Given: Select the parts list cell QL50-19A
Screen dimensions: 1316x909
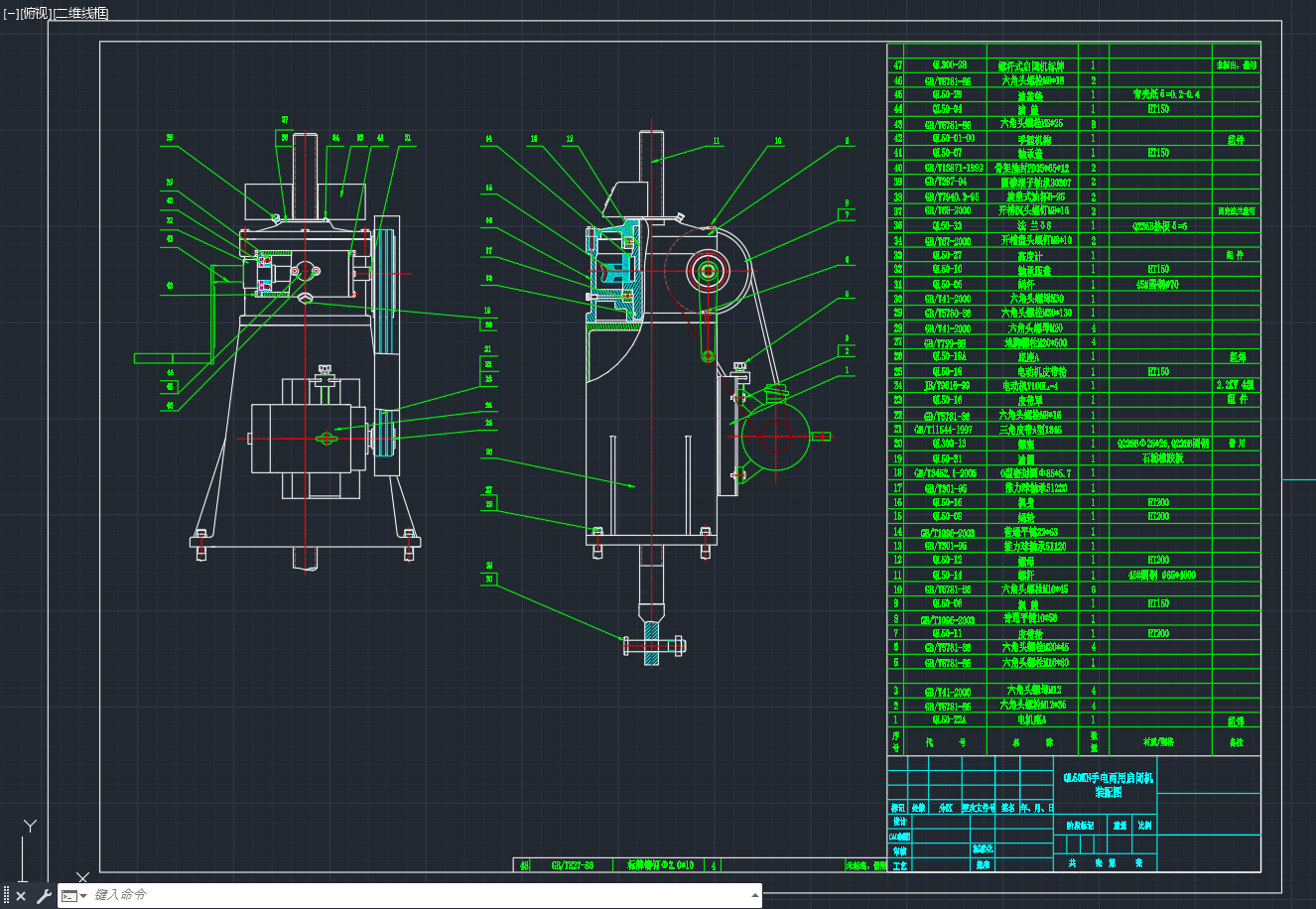Looking at the screenshot, I should (x=948, y=356).
